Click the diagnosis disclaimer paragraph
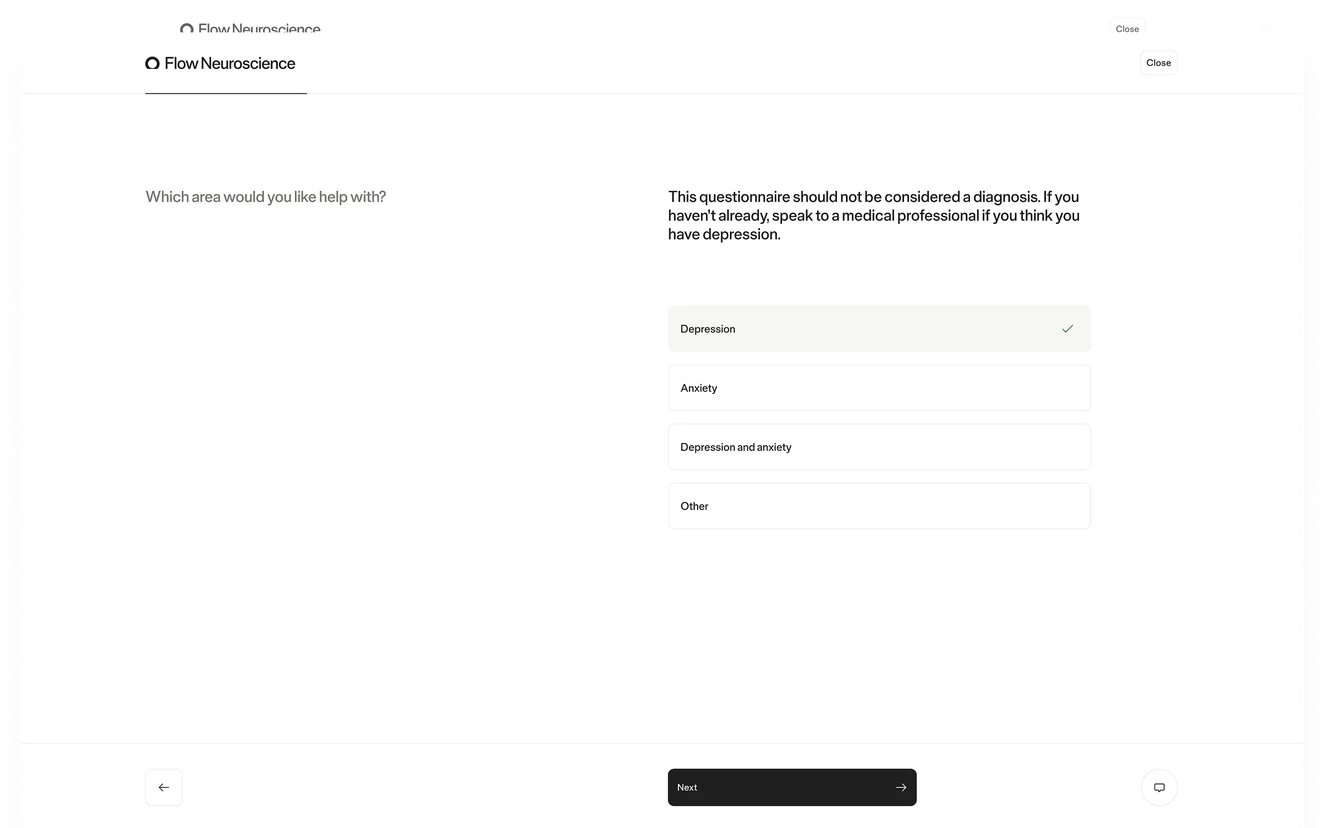This screenshot has height=828, width=1328. (x=873, y=215)
